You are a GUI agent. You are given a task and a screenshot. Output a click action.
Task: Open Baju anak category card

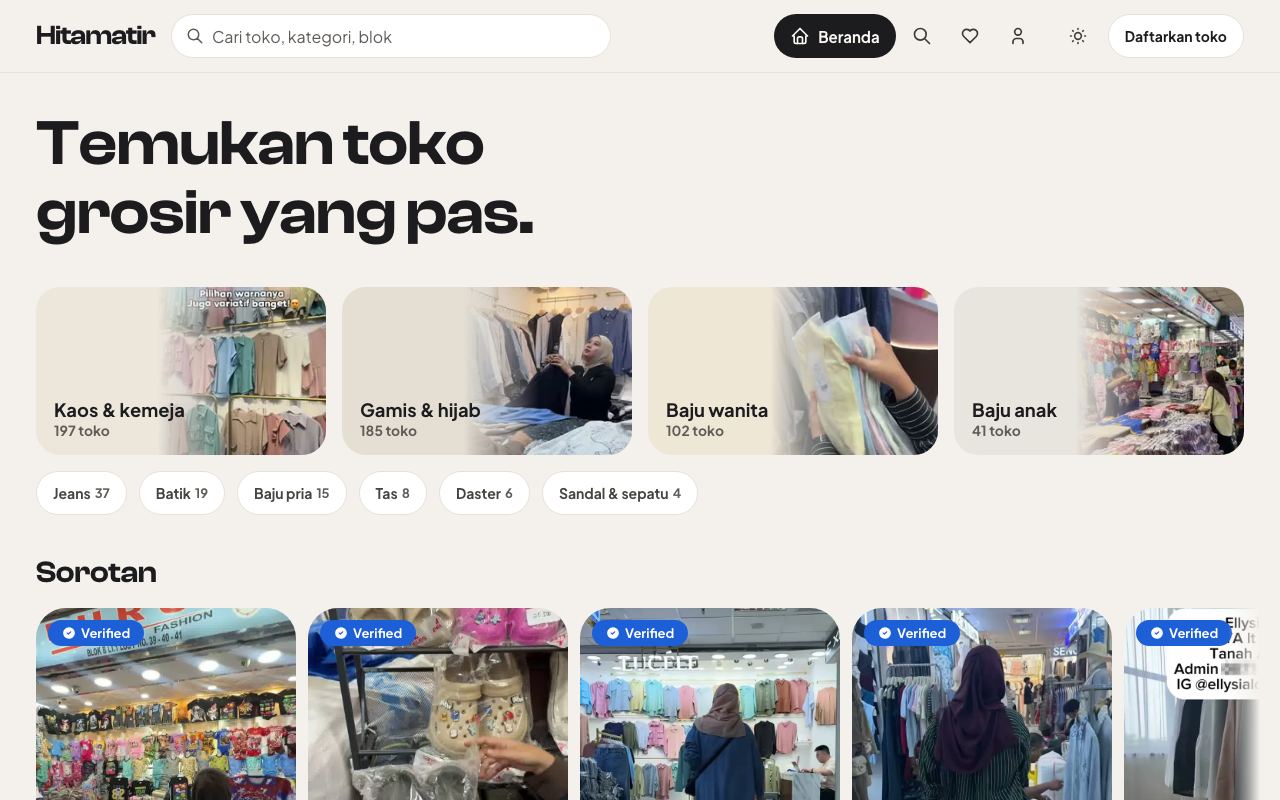pyautogui.click(x=1099, y=371)
